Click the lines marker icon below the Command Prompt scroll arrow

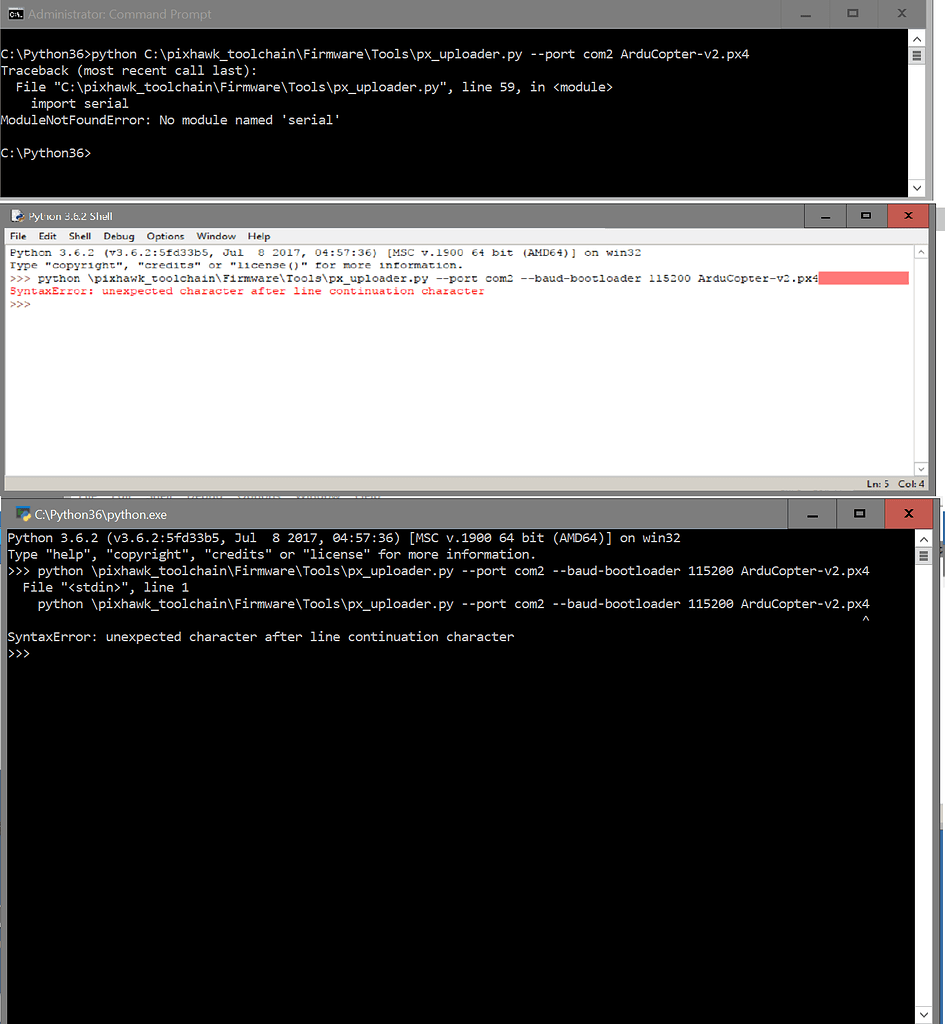(917, 55)
